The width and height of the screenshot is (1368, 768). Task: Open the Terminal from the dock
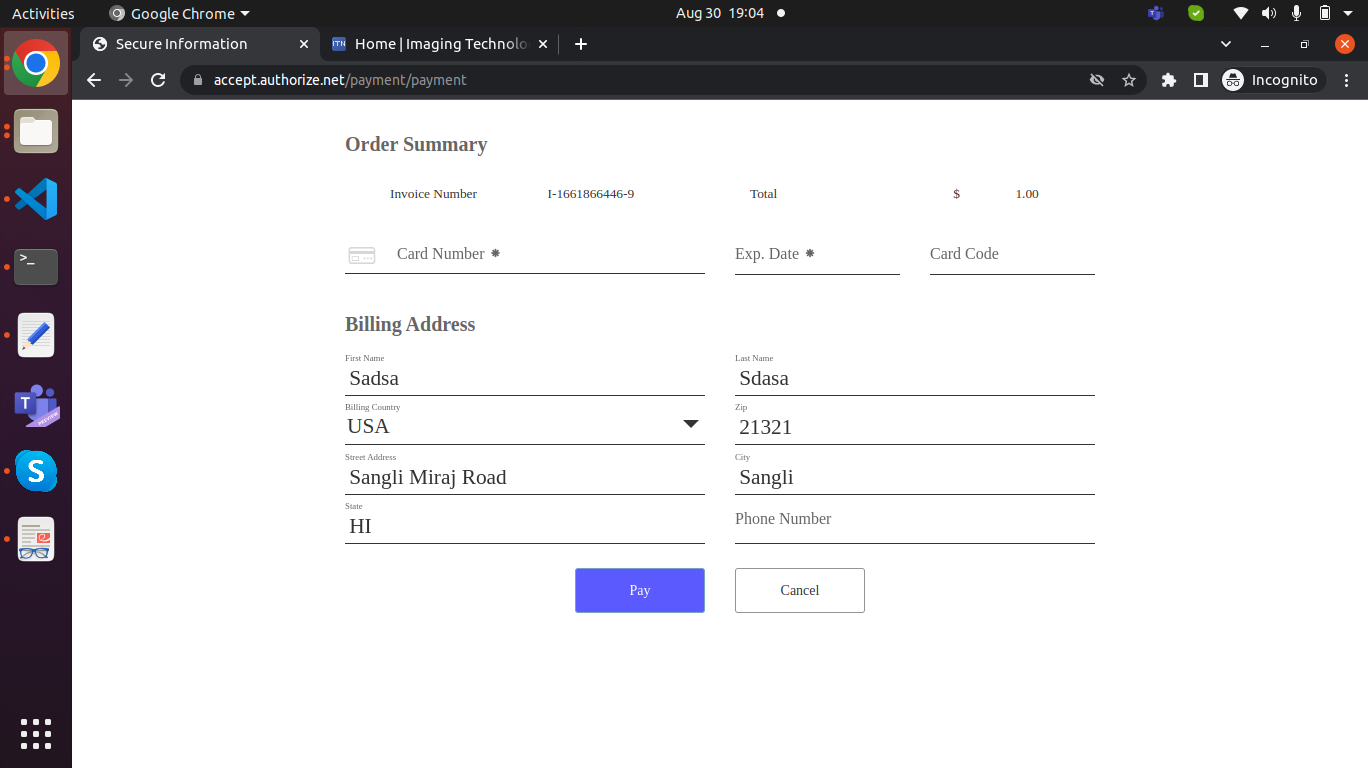coord(36,267)
